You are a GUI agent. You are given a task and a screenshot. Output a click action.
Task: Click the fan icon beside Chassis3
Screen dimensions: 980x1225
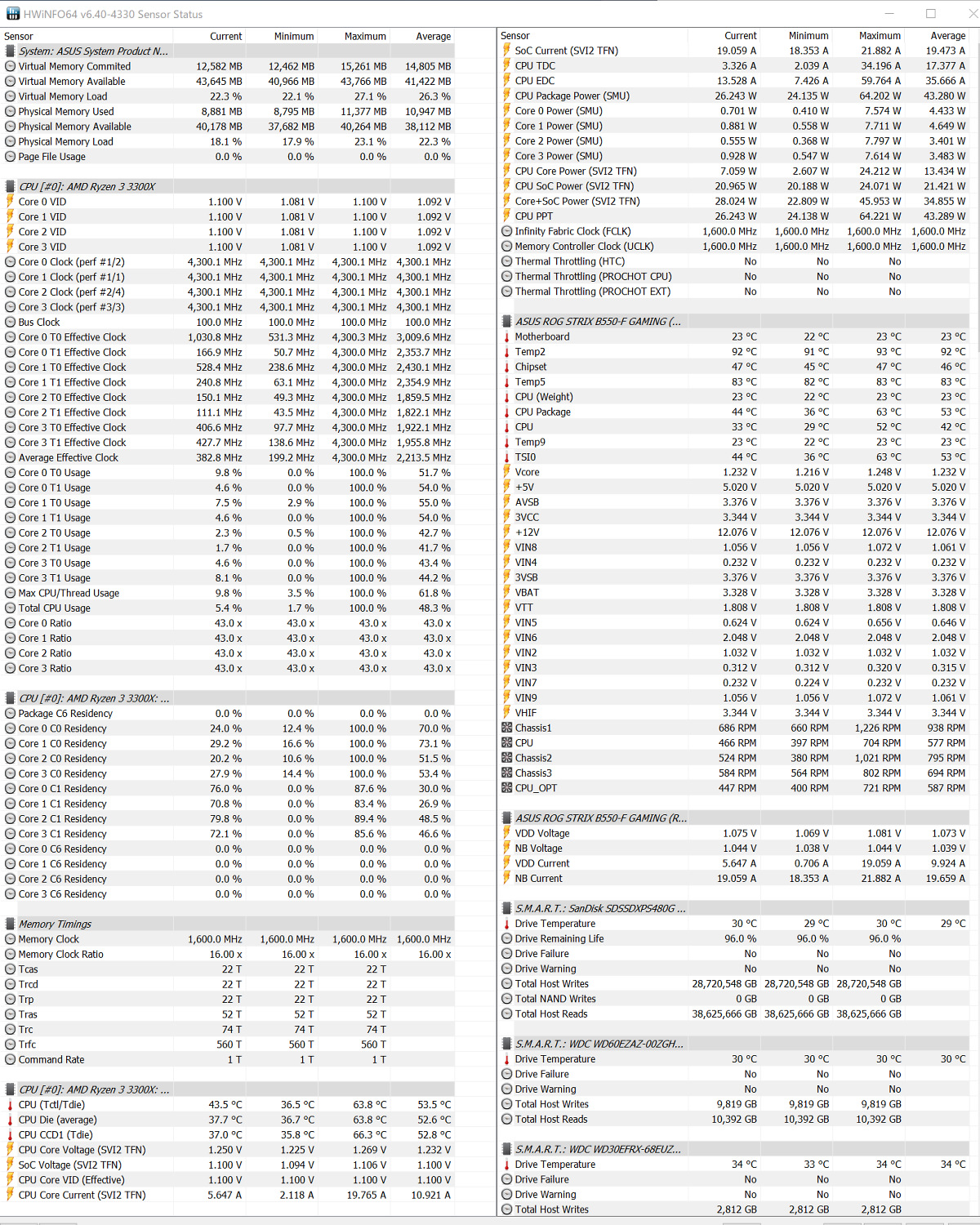506,773
